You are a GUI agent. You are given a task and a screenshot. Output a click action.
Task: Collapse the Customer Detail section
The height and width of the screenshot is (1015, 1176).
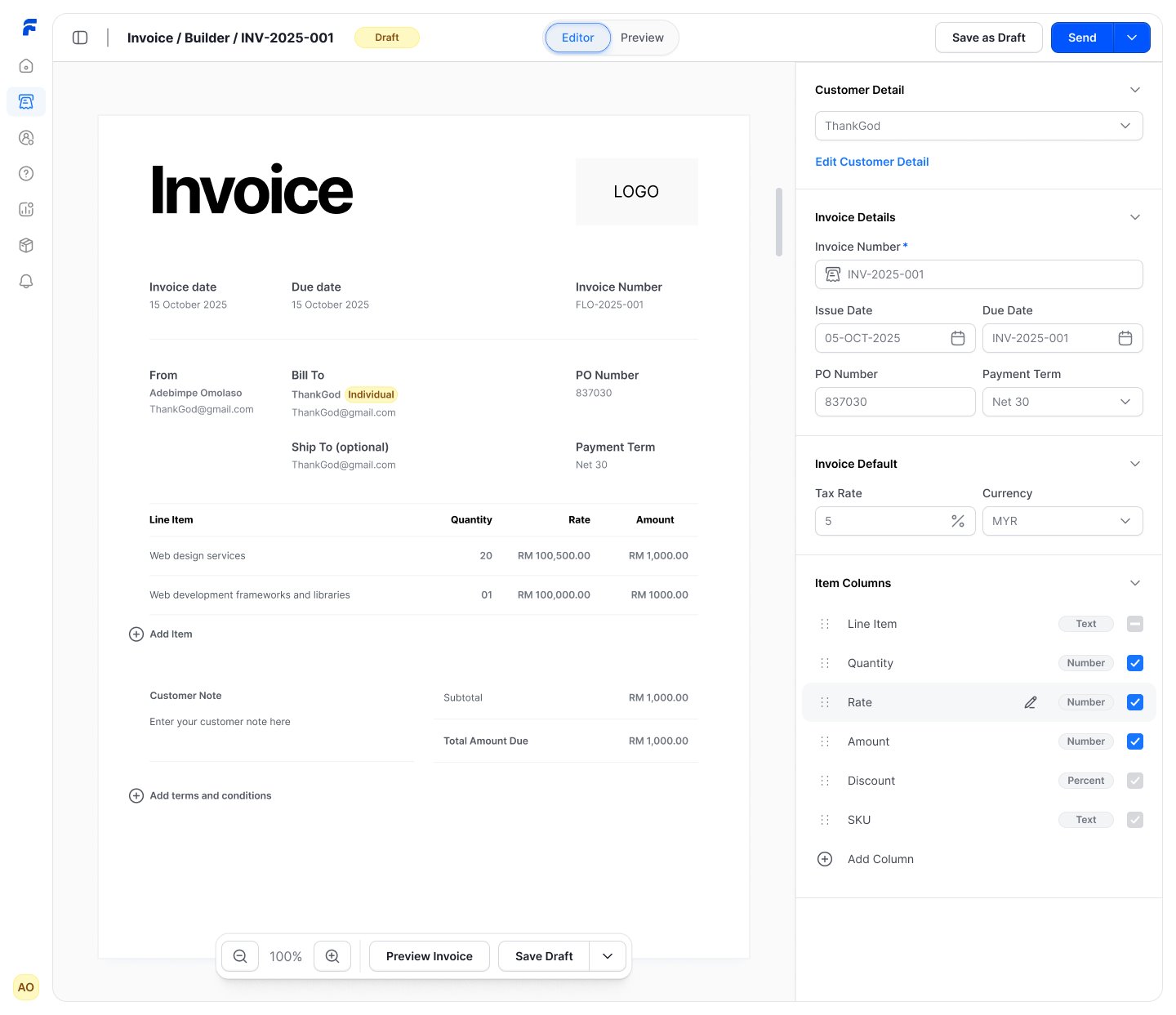tap(1135, 90)
